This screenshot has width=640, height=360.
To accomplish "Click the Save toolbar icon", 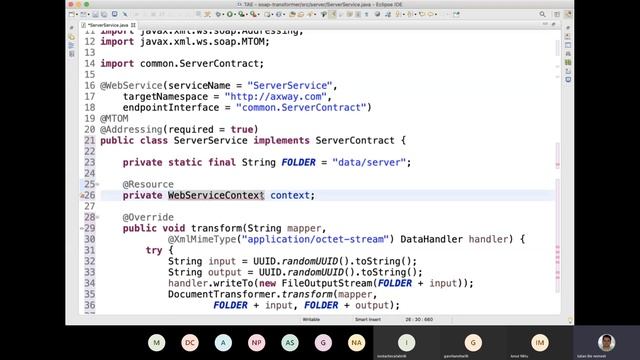I will pos(95,14).
